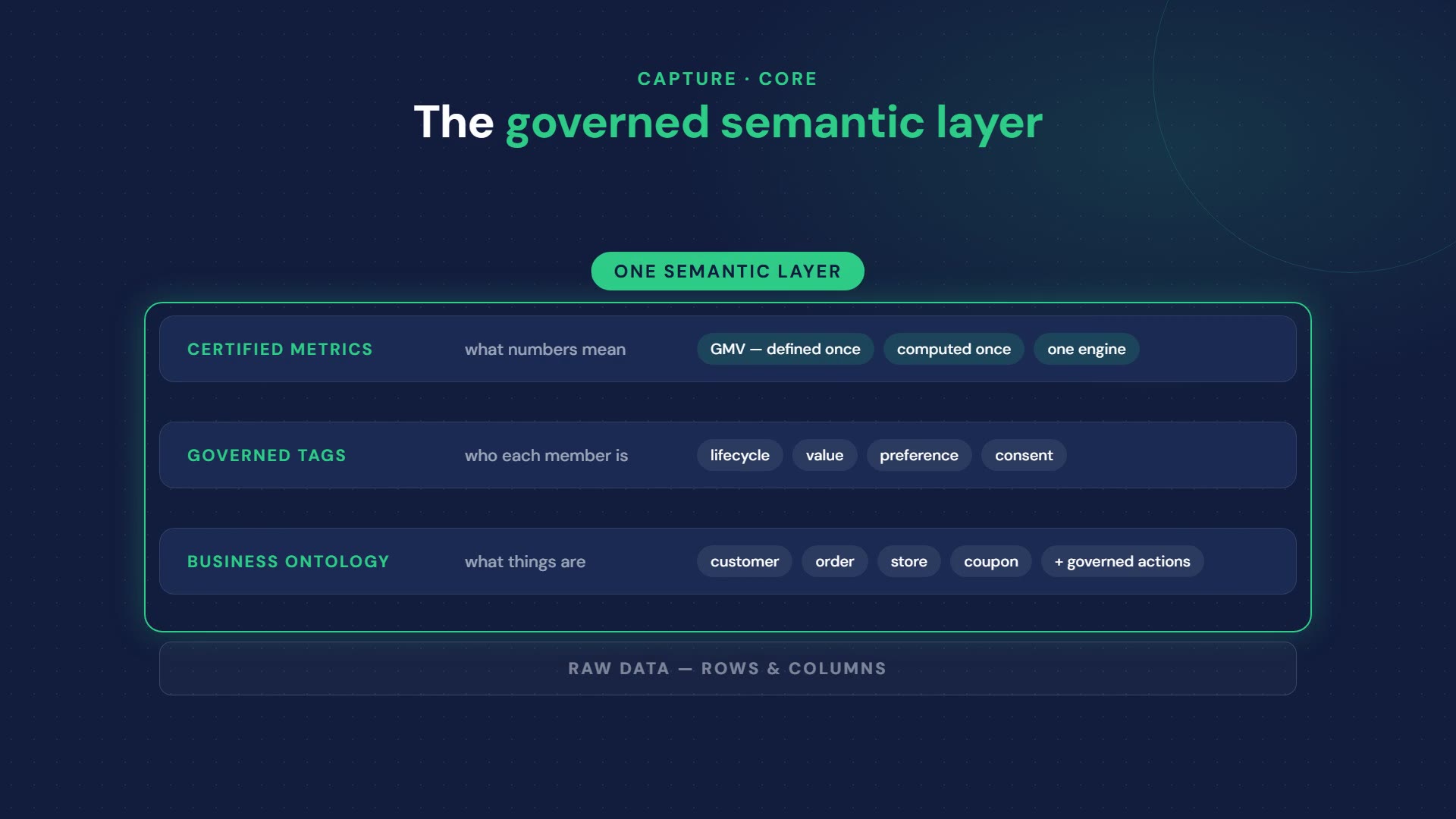The width and height of the screenshot is (1456, 819).
Task: Click the 'RAW DATA — ROWS & COLUMNS' bar
Action: pyautogui.click(x=727, y=668)
